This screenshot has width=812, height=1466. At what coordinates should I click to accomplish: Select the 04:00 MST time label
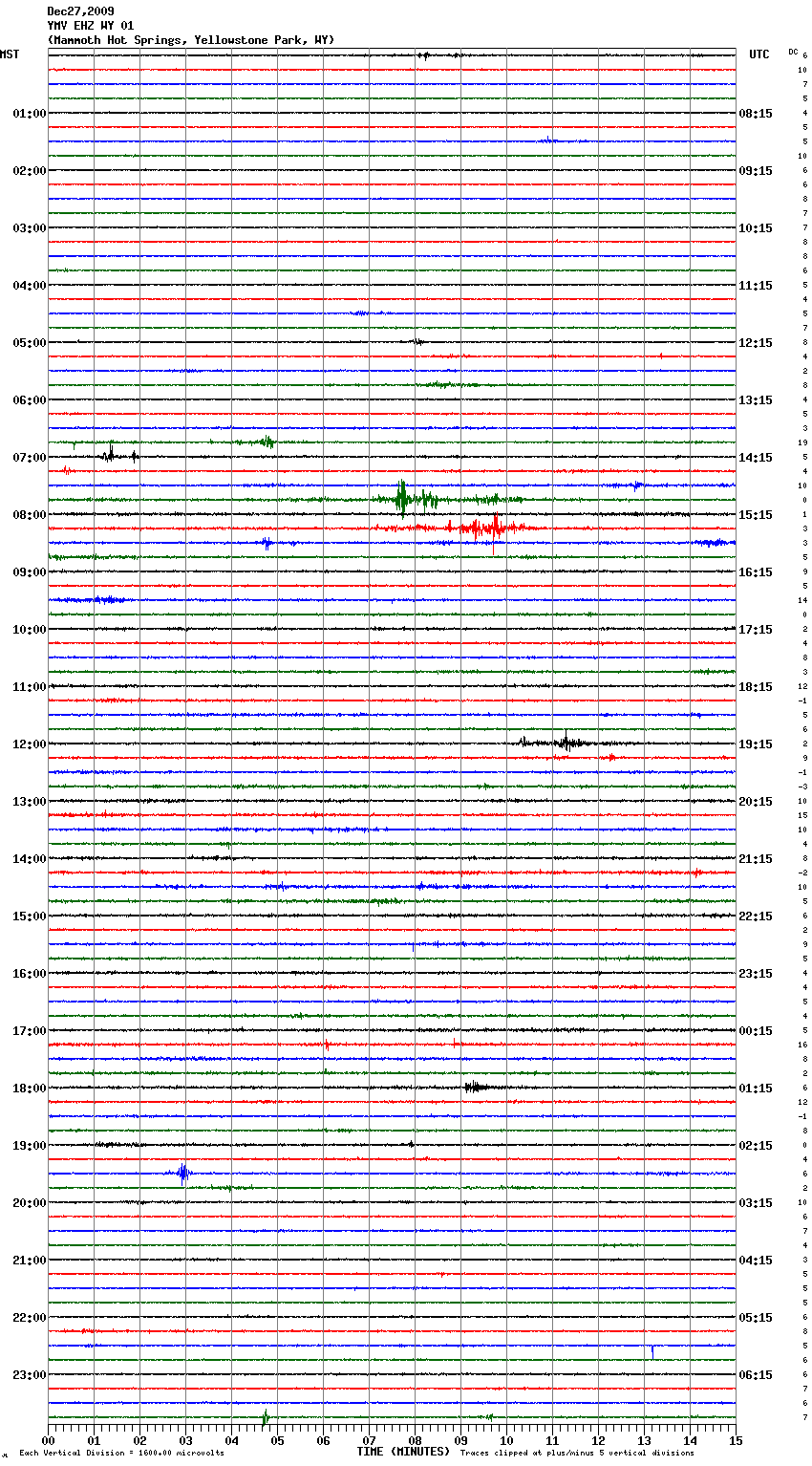tap(29, 286)
